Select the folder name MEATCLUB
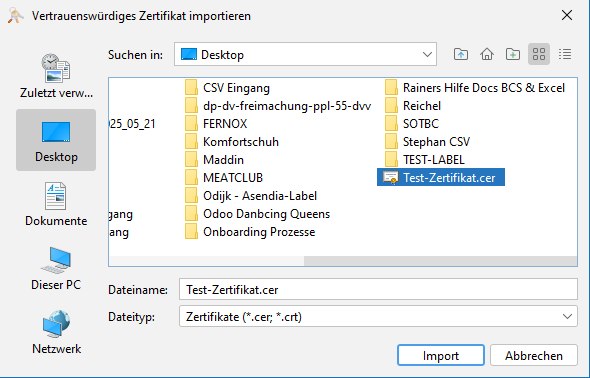 [x=233, y=178]
